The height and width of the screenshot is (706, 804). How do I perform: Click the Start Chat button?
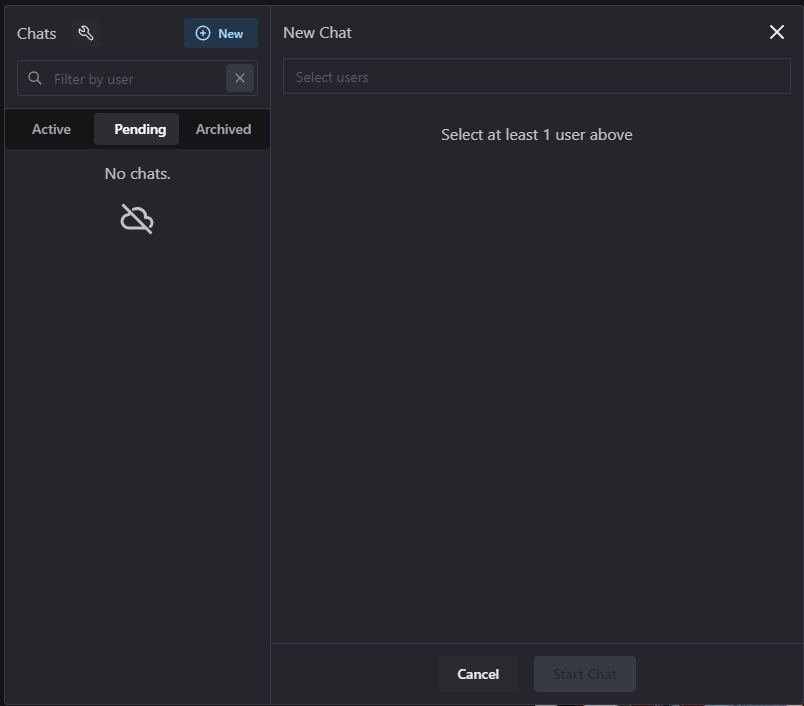tap(585, 674)
